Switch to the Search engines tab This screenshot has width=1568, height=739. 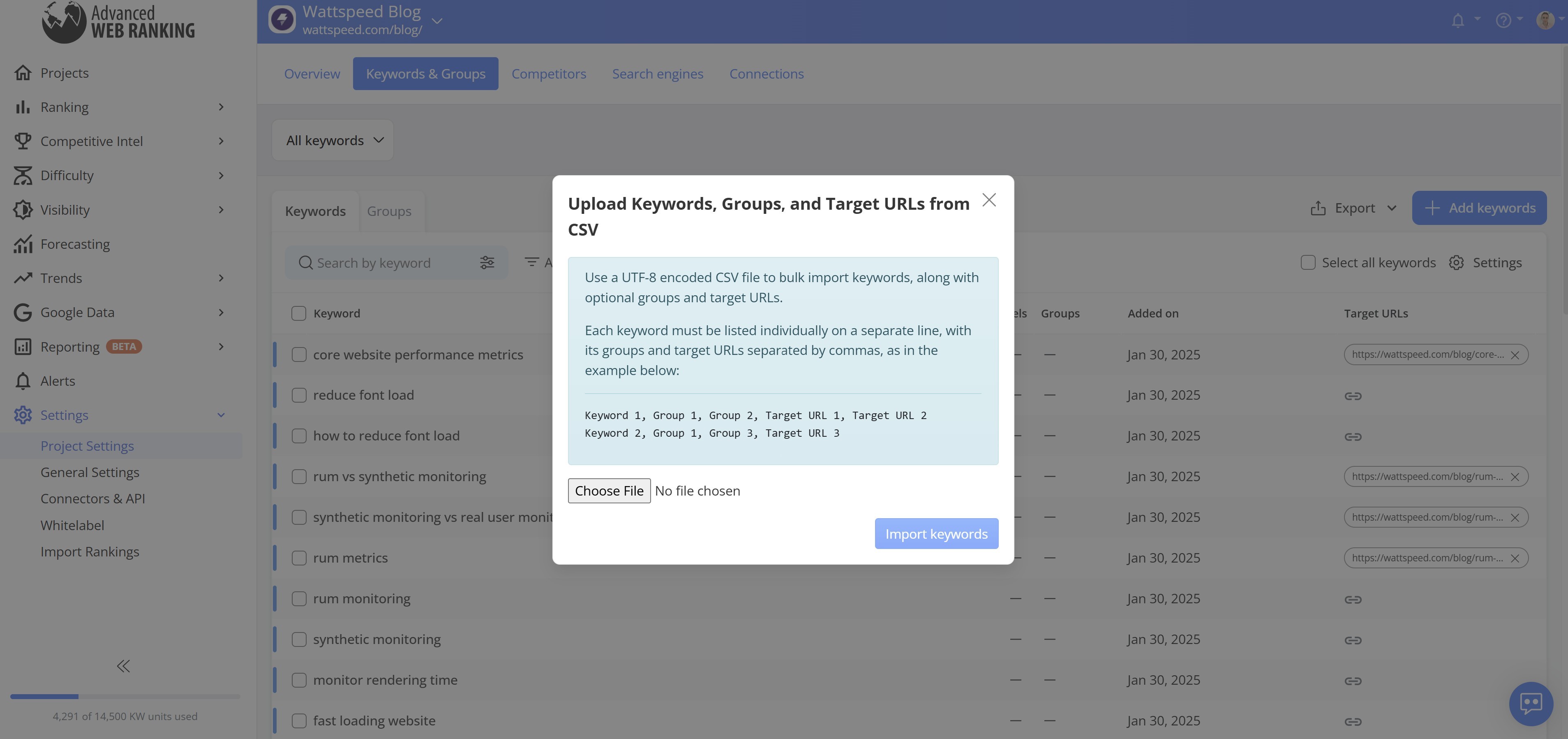point(657,74)
